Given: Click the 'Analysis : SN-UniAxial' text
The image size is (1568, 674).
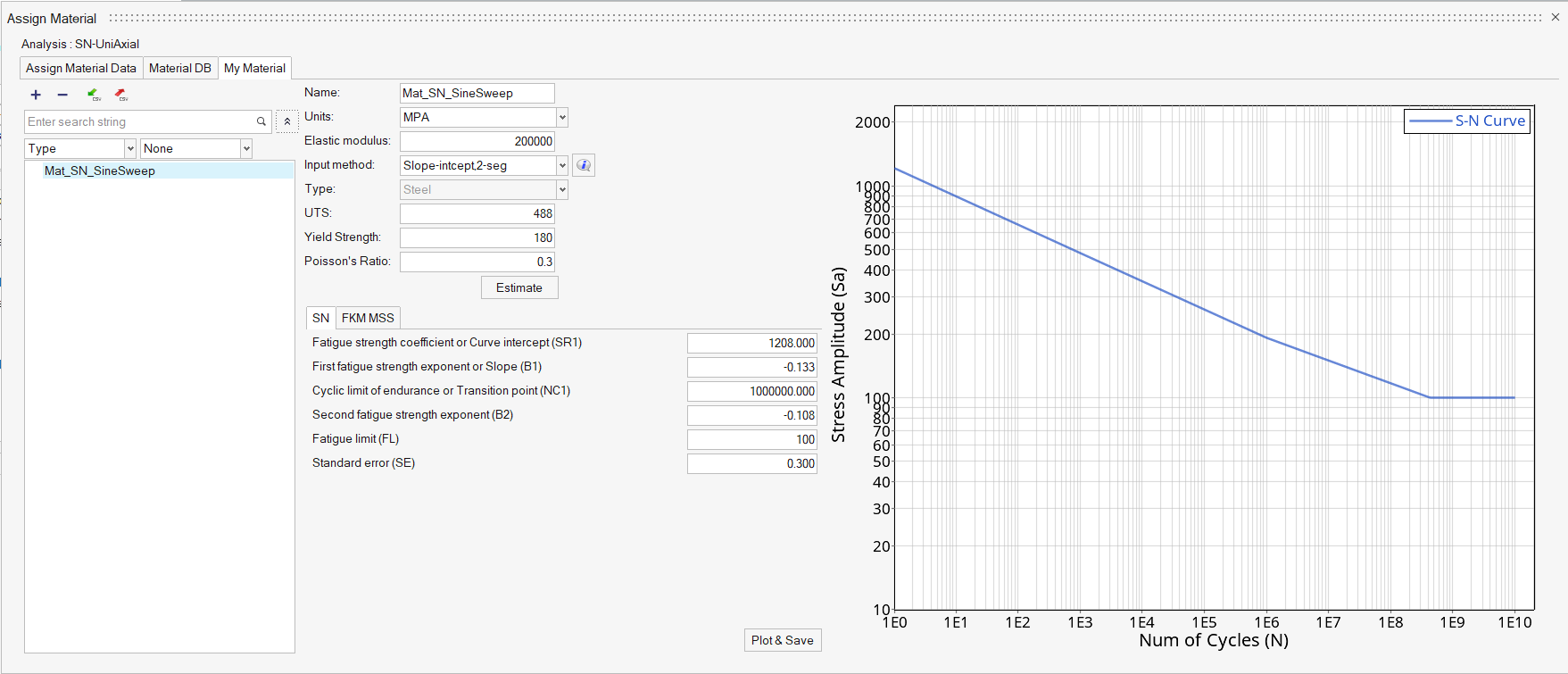Looking at the screenshot, I should pyautogui.click(x=80, y=44).
